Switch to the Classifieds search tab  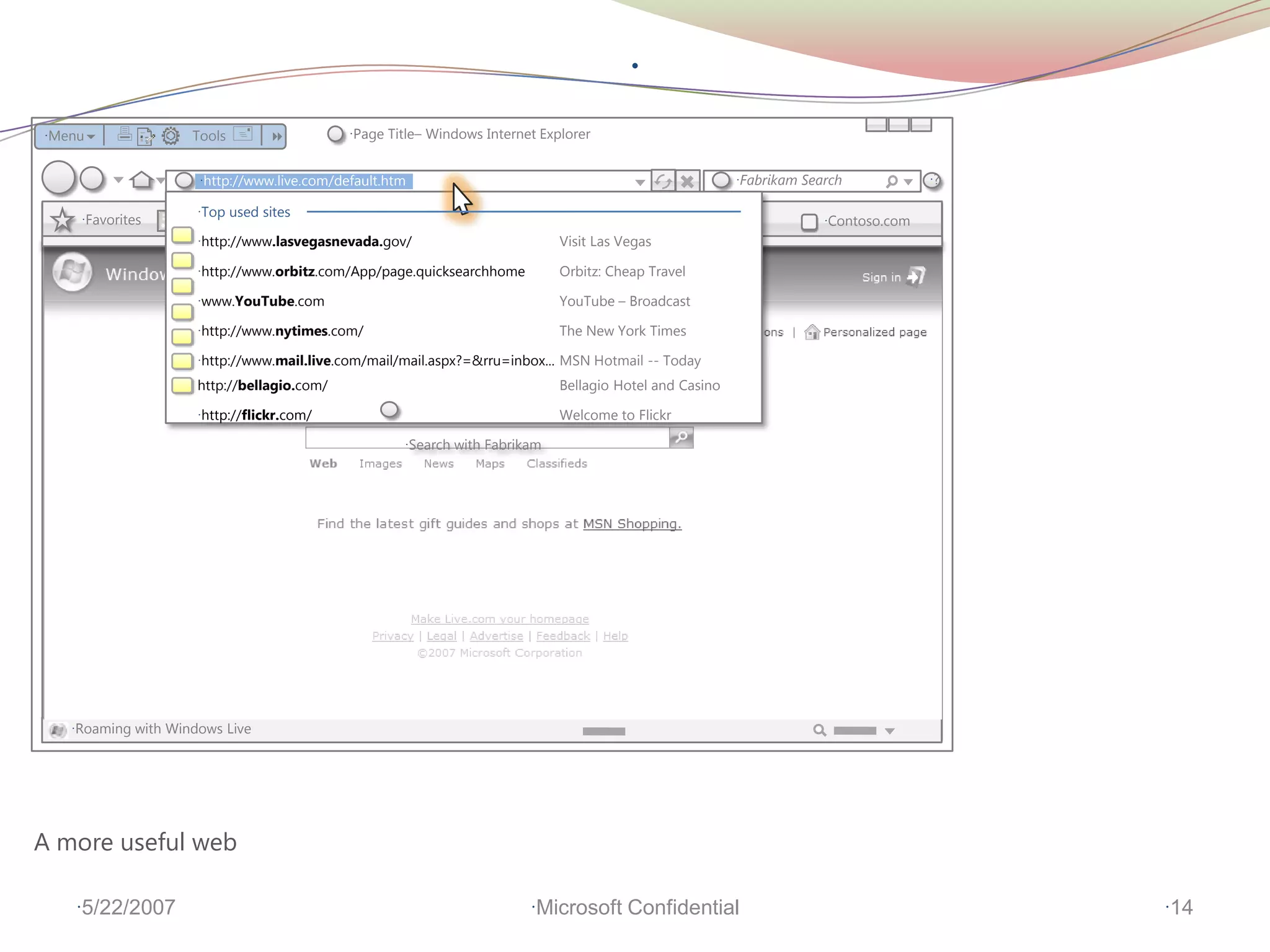(556, 464)
